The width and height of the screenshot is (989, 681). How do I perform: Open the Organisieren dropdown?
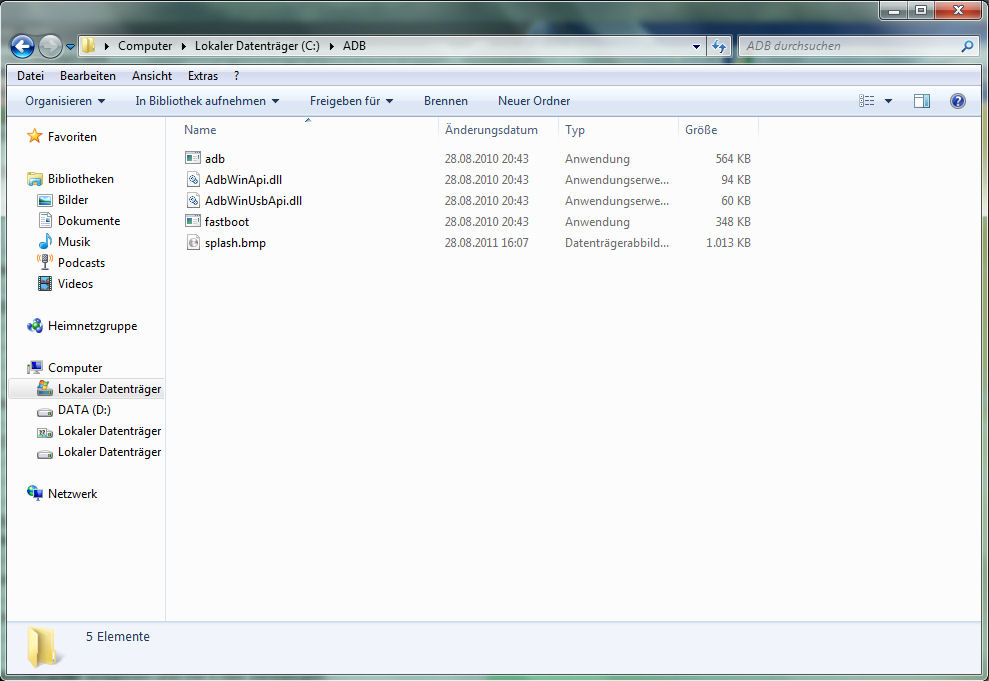[x=65, y=101]
